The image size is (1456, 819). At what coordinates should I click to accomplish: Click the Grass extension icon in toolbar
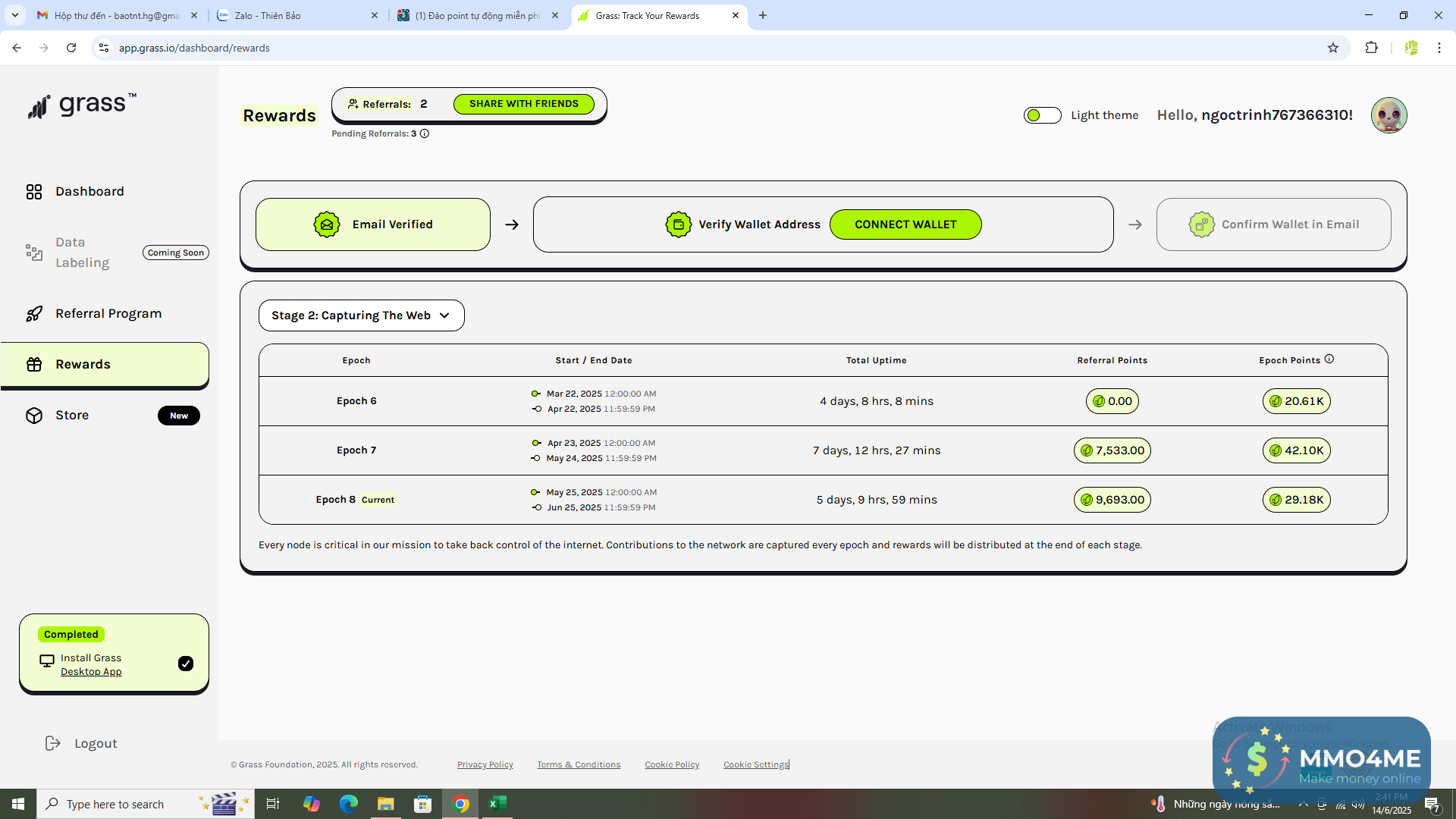[1411, 48]
